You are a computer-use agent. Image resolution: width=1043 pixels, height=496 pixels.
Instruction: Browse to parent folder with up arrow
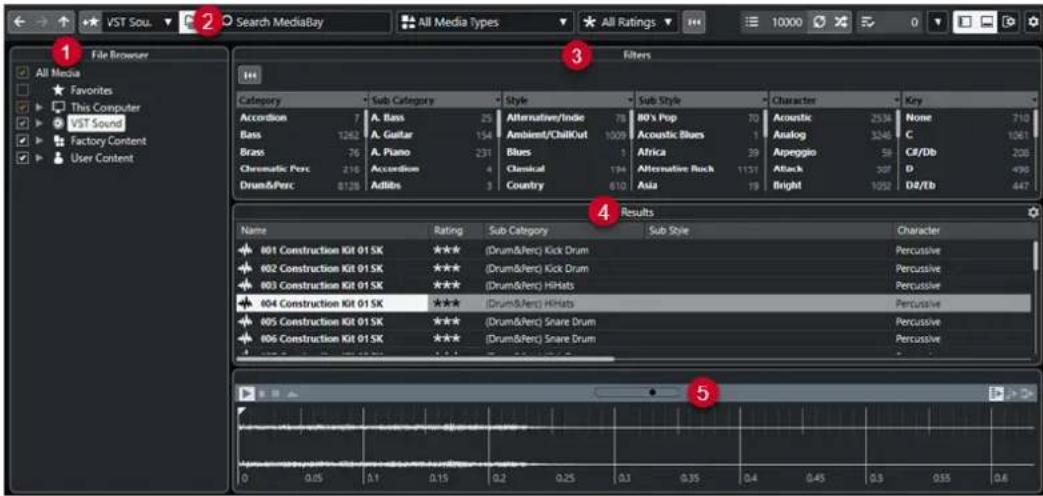[63, 22]
